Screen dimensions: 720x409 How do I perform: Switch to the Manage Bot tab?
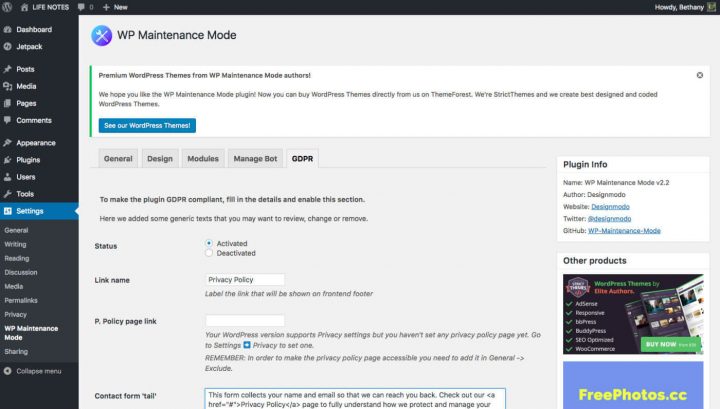[255, 158]
